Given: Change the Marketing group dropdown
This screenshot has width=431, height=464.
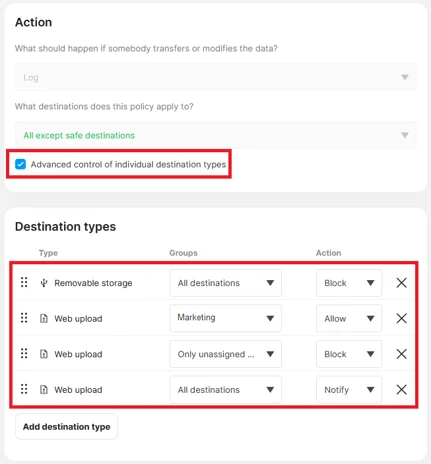Looking at the screenshot, I should (225, 318).
